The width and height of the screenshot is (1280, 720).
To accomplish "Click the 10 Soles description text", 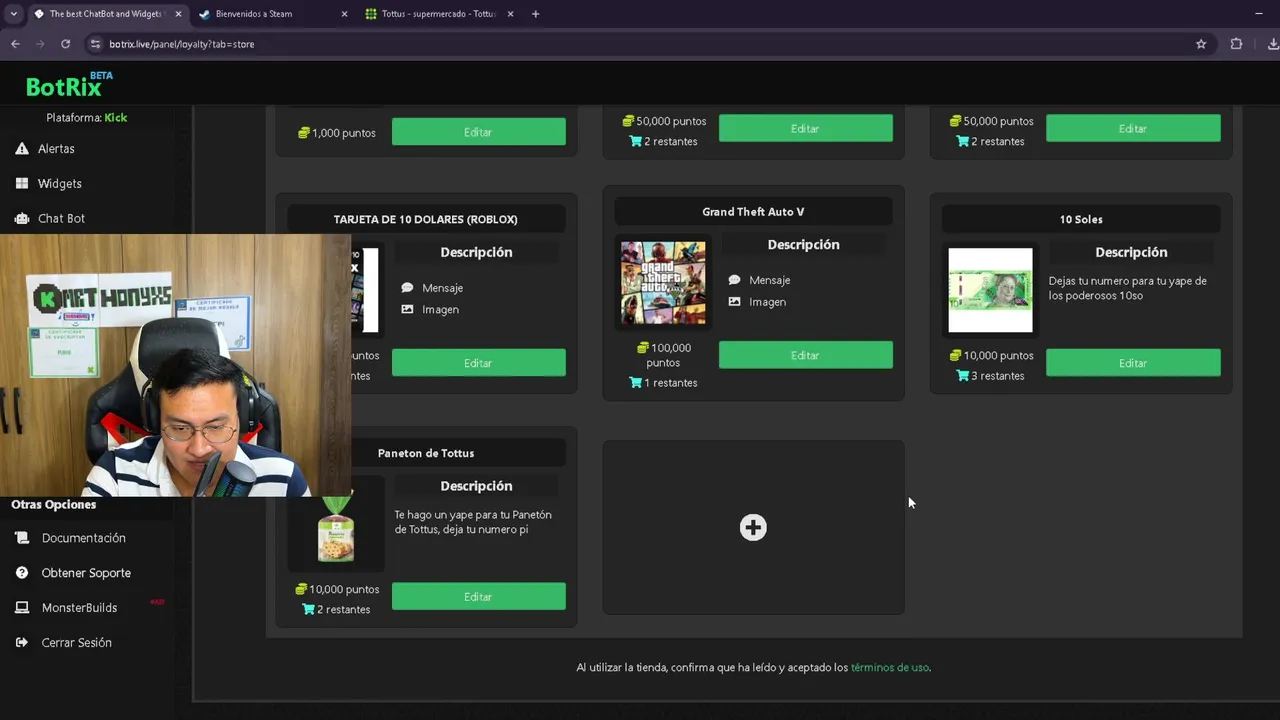I will pos(1128,288).
